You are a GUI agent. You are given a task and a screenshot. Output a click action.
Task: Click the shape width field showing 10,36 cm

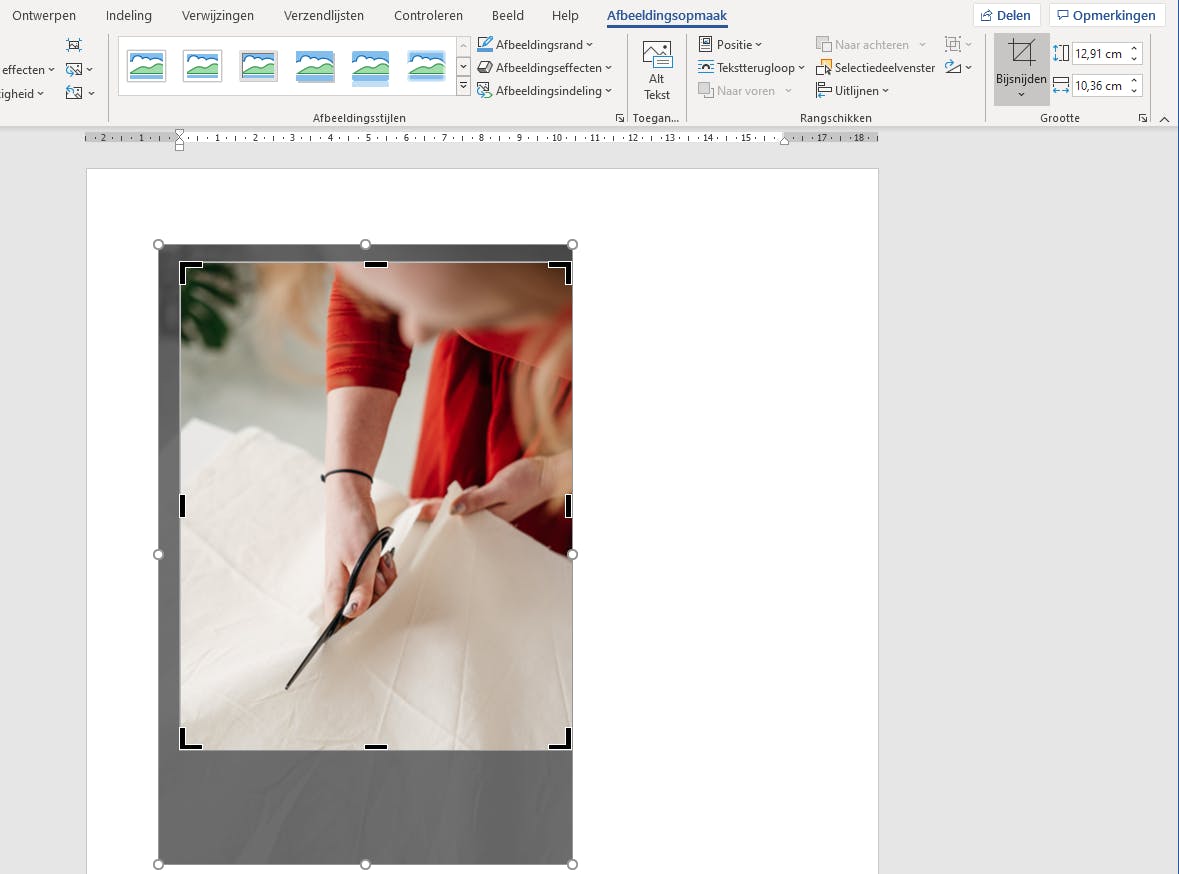pyautogui.click(x=1098, y=86)
